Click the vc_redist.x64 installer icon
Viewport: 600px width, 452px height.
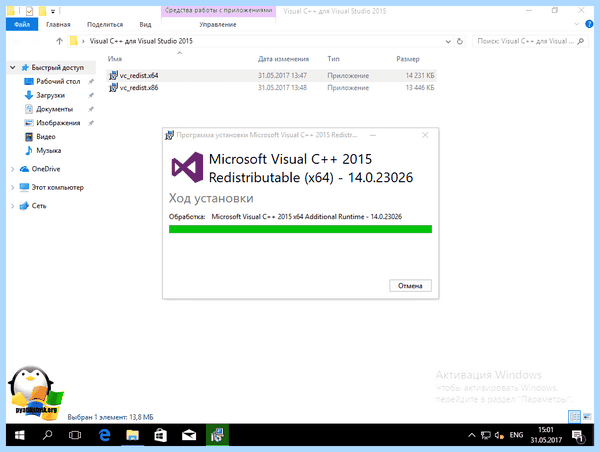coord(113,75)
